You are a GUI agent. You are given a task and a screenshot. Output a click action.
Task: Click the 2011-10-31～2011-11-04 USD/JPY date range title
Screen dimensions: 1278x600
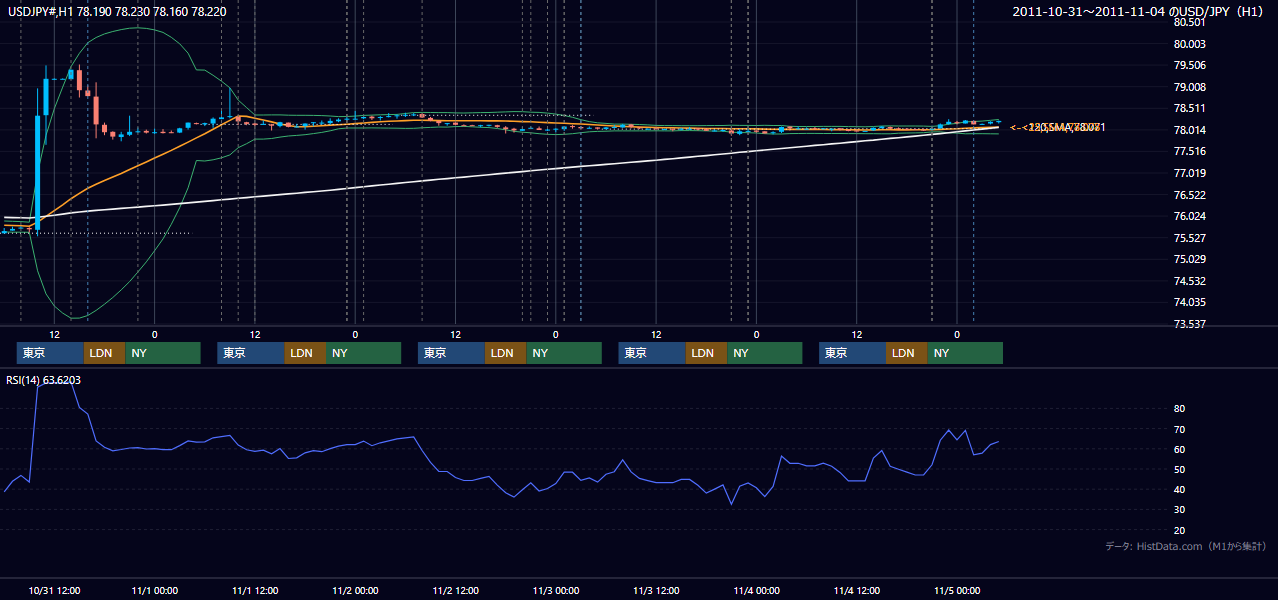(x=1139, y=11)
